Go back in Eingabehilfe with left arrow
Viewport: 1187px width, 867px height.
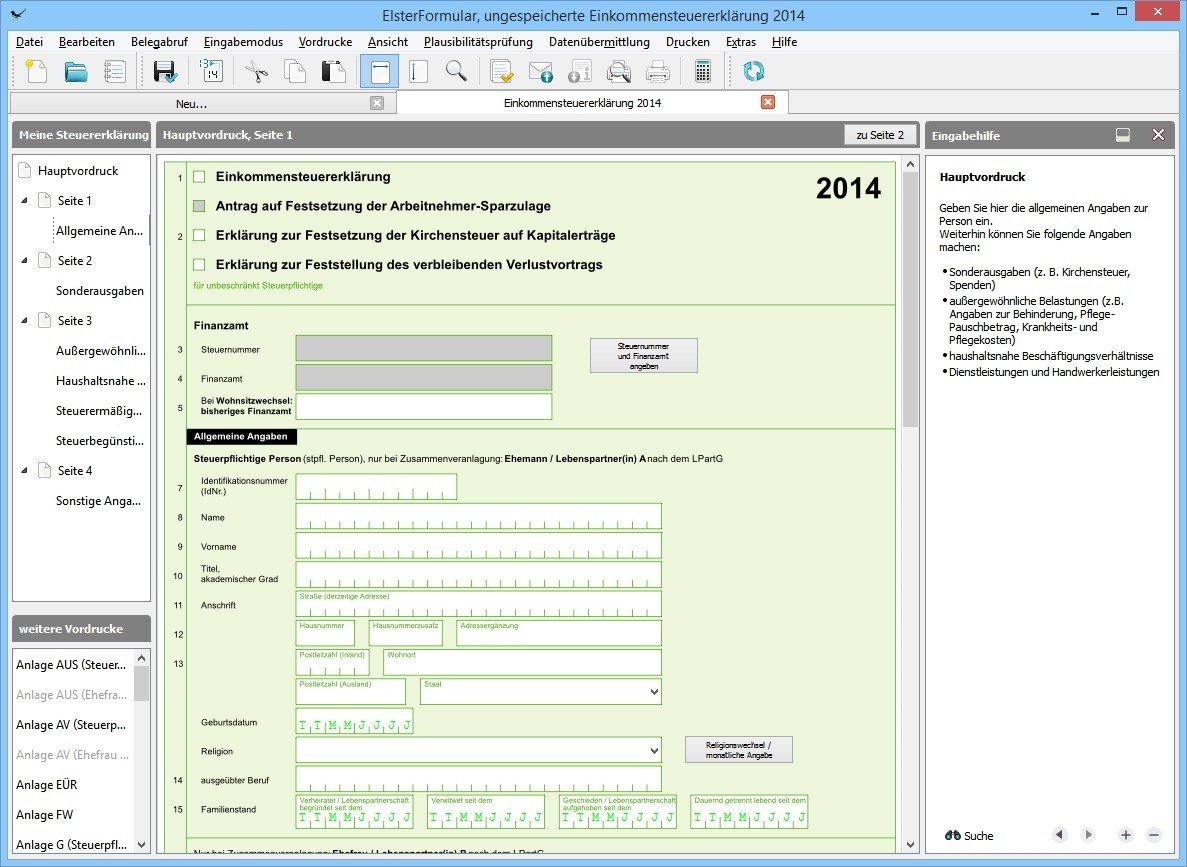(1059, 834)
